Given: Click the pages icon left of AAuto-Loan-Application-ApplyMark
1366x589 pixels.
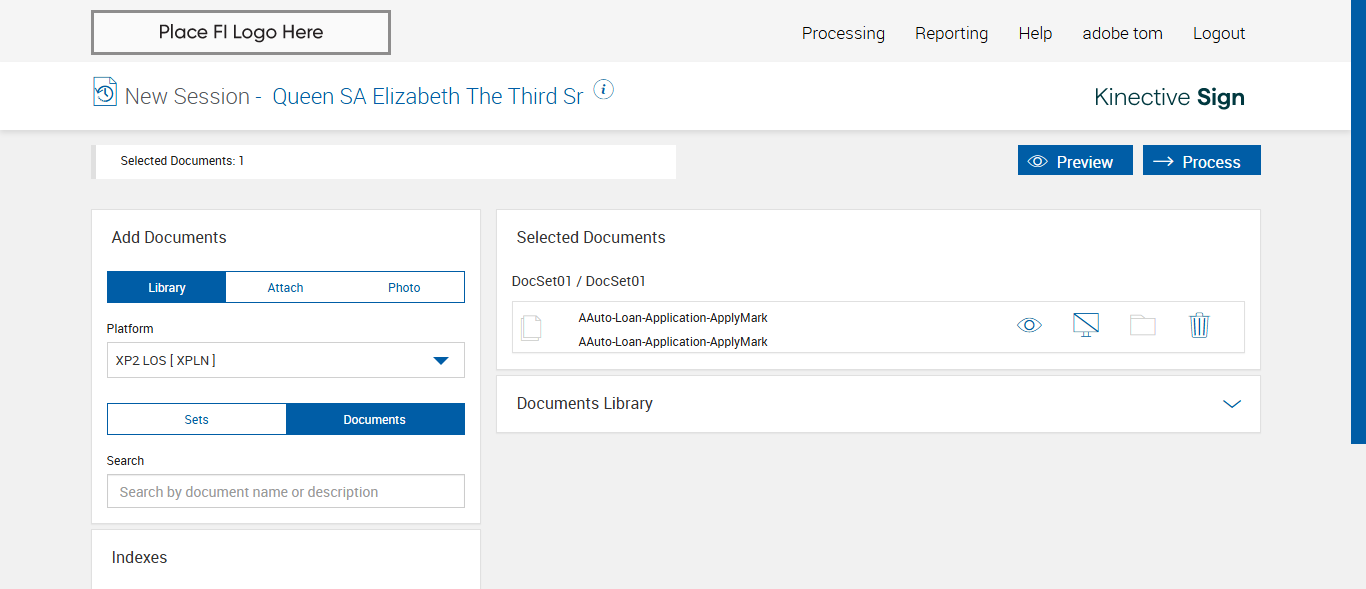Looking at the screenshot, I should pos(531,327).
